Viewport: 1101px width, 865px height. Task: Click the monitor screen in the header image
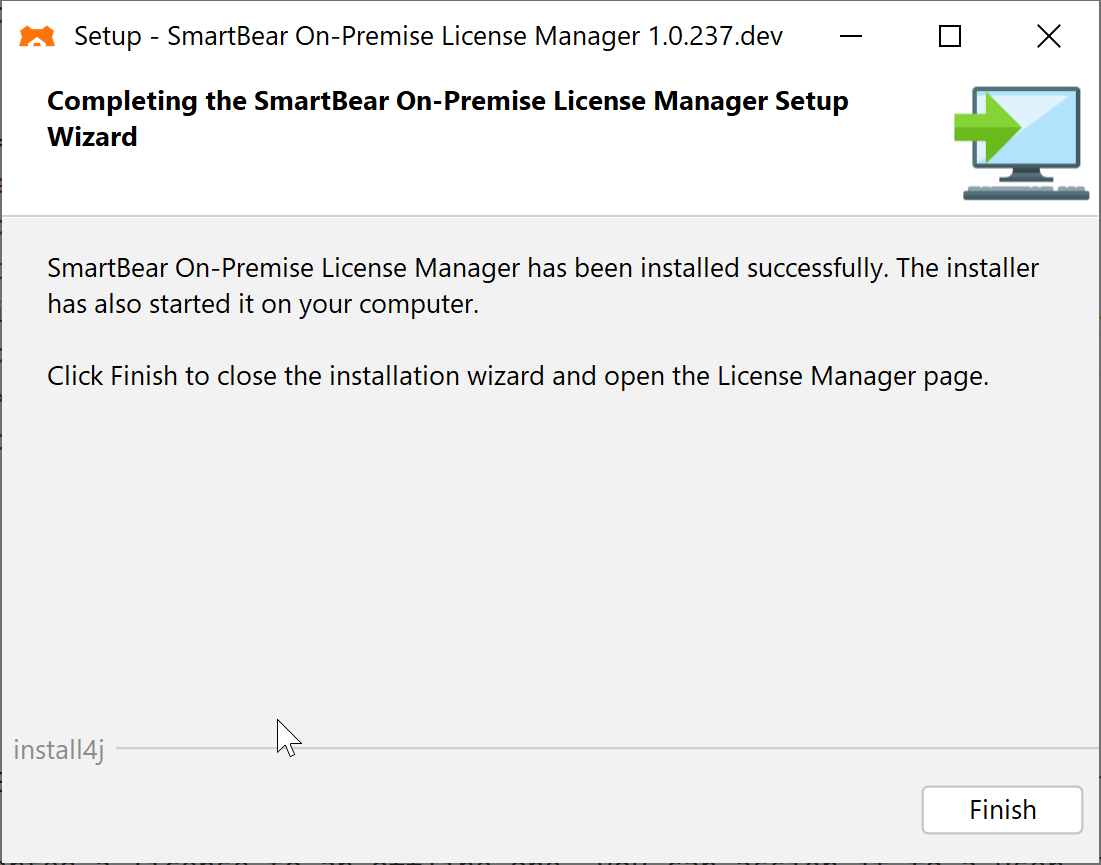[1040, 130]
